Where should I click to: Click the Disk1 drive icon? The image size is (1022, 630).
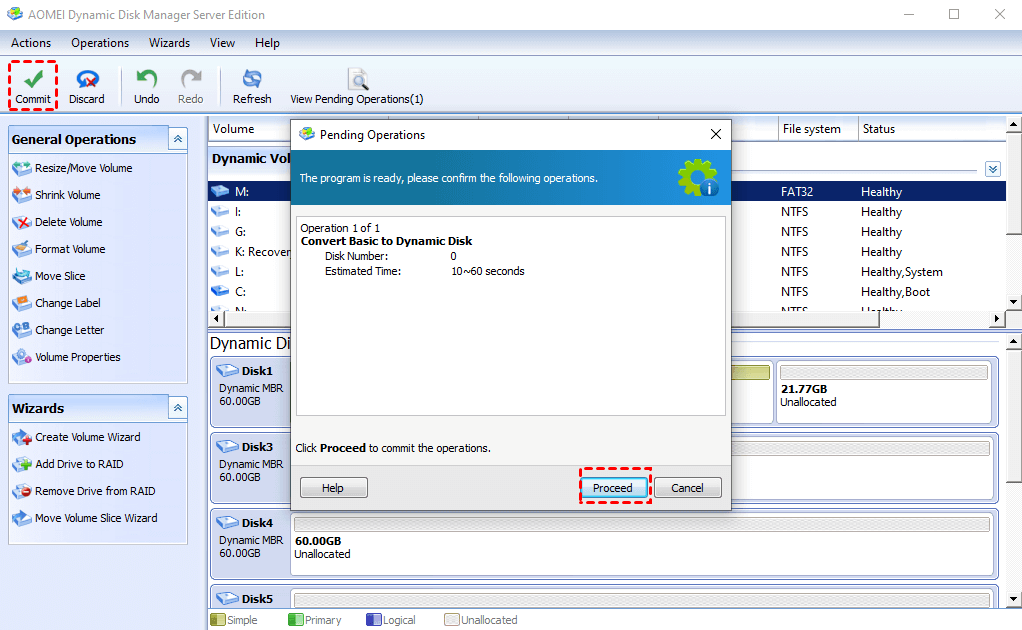[x=227, y=371]
